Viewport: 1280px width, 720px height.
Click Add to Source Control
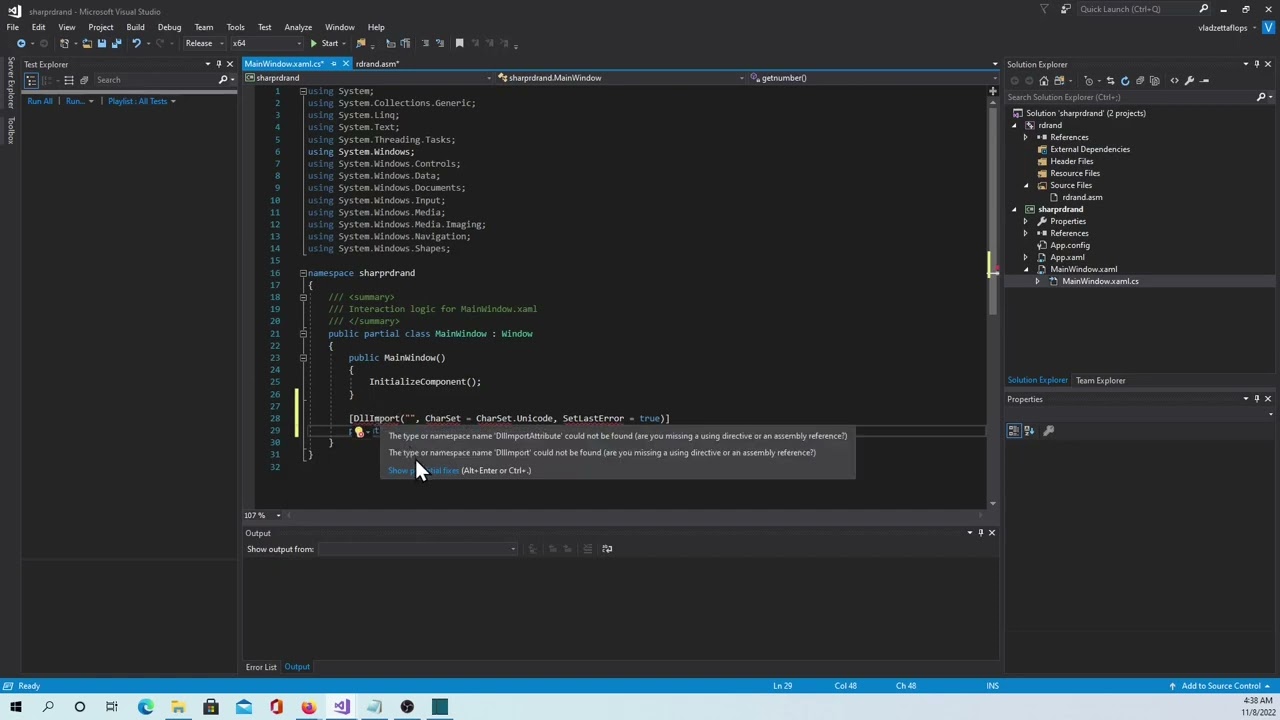[x=1220, y=686]
